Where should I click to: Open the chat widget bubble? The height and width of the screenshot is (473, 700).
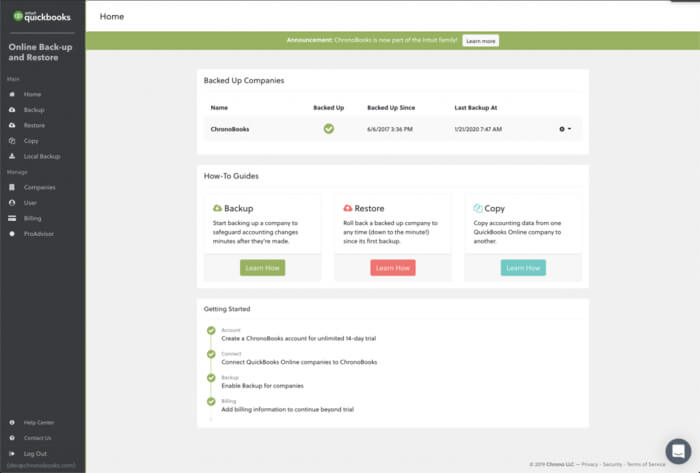[x=678, y=451]
